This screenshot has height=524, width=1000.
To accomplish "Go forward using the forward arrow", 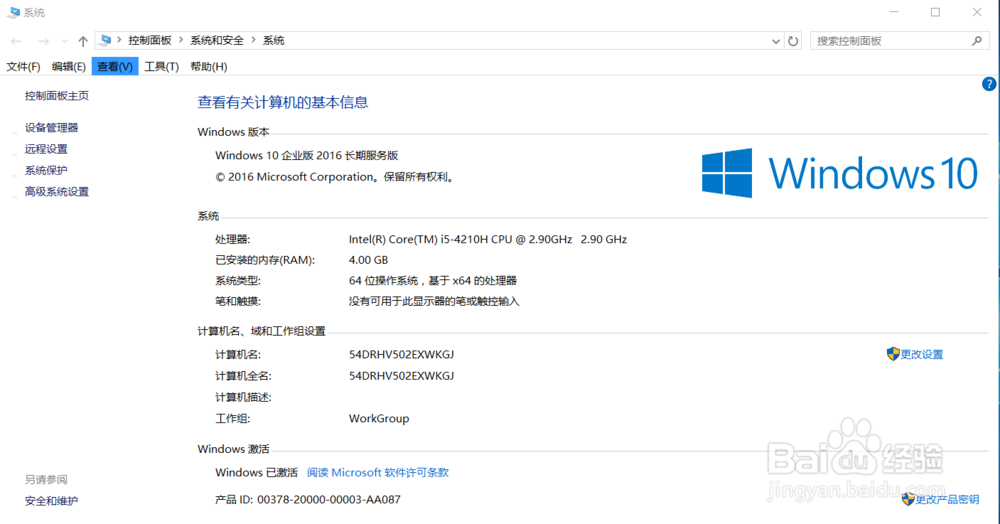I will 43,41.
